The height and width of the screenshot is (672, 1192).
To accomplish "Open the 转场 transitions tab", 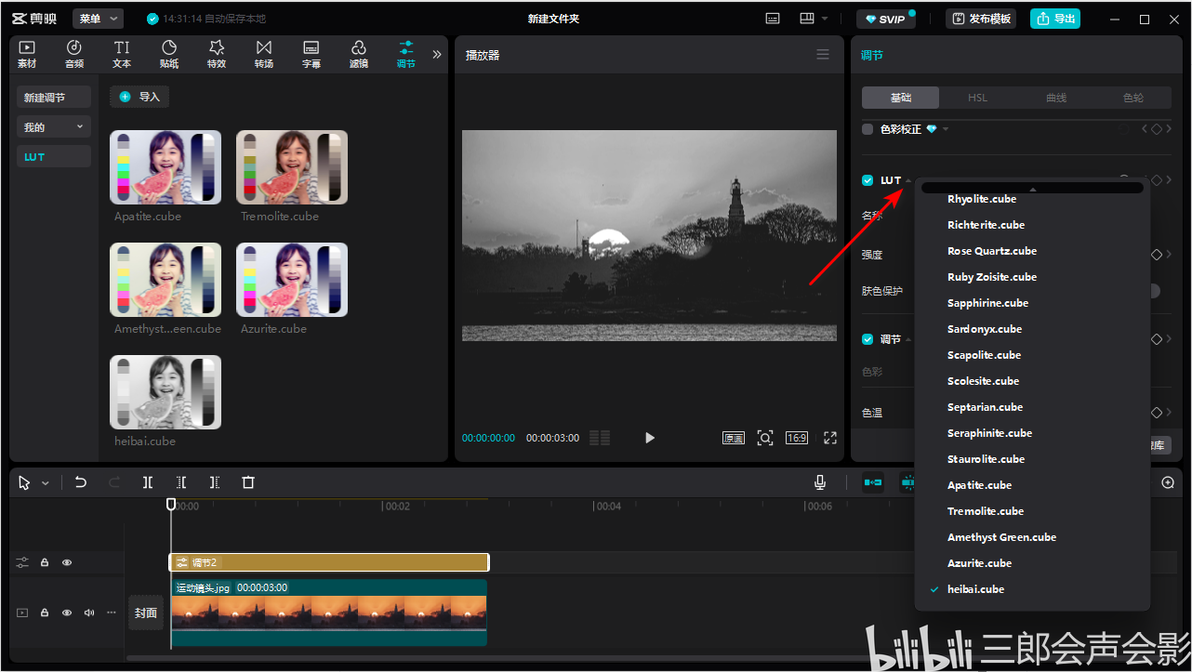I will point(264,54).
